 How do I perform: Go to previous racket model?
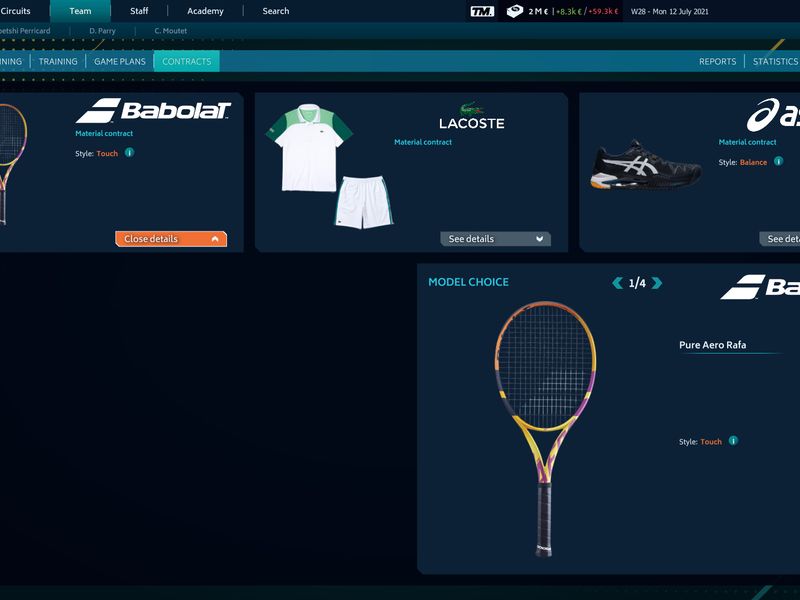(x=618, y=283)
